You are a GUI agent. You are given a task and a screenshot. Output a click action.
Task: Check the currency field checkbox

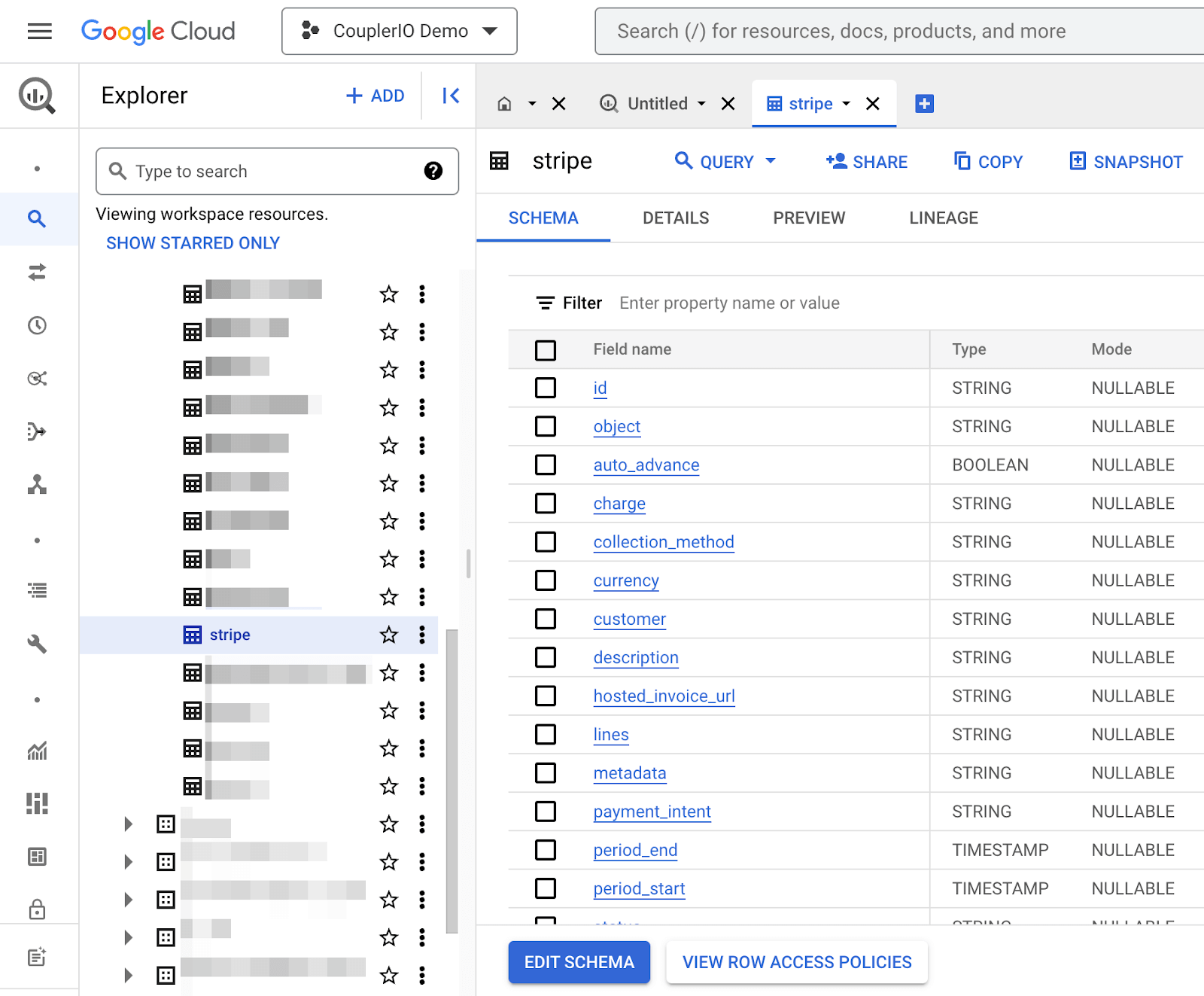546,580
